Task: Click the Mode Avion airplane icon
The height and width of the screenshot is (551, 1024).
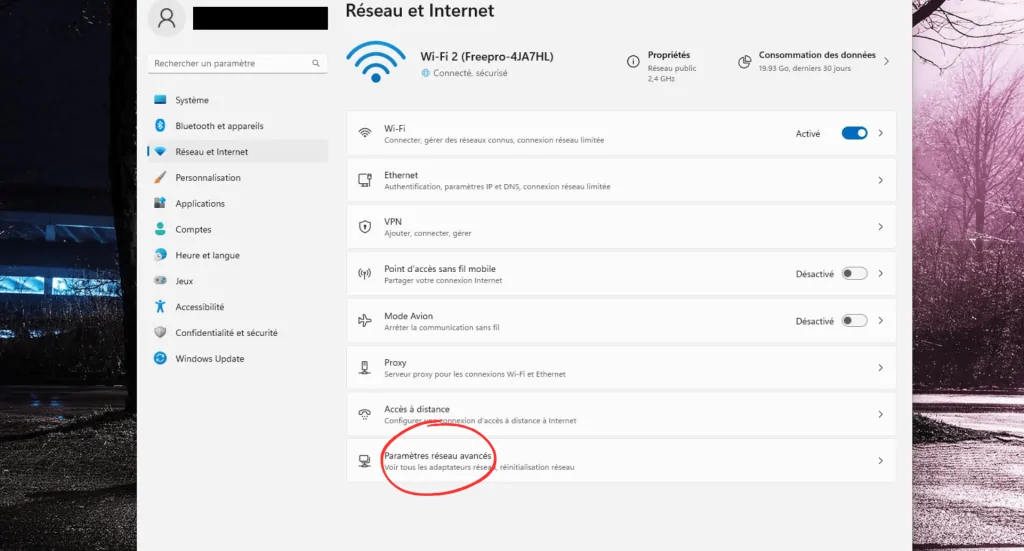Action: pos(365,321)
